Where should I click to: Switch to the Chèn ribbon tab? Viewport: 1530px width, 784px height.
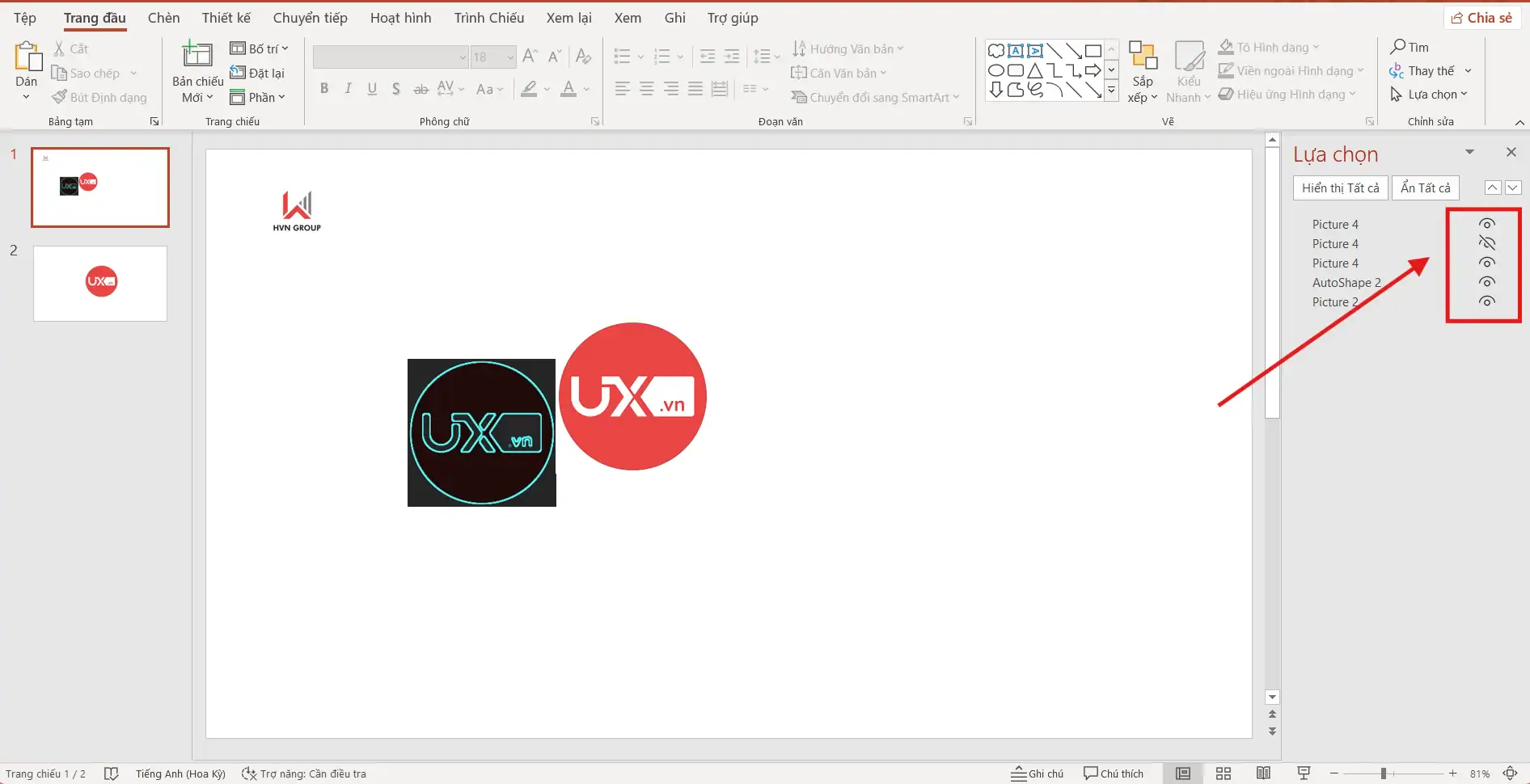pos(163,17)
